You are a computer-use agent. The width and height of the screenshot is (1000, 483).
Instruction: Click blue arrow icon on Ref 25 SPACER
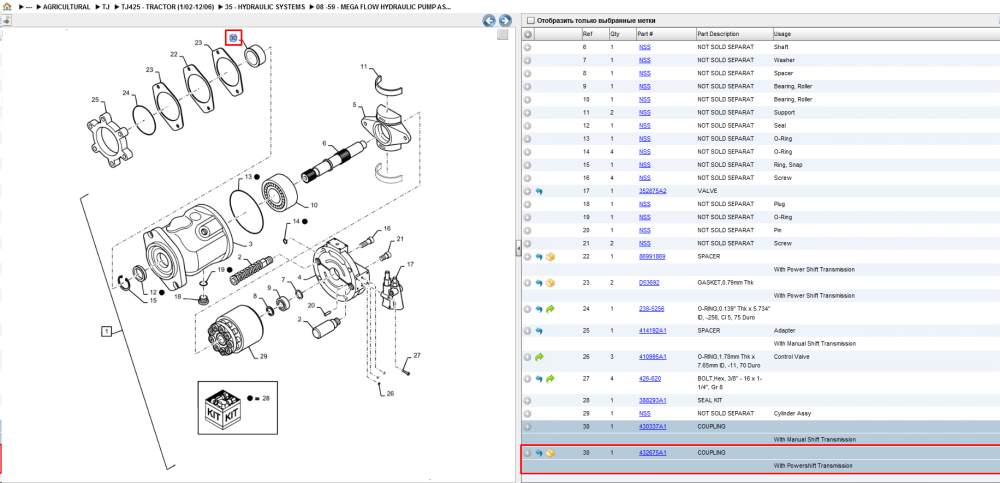pos(538,331)
